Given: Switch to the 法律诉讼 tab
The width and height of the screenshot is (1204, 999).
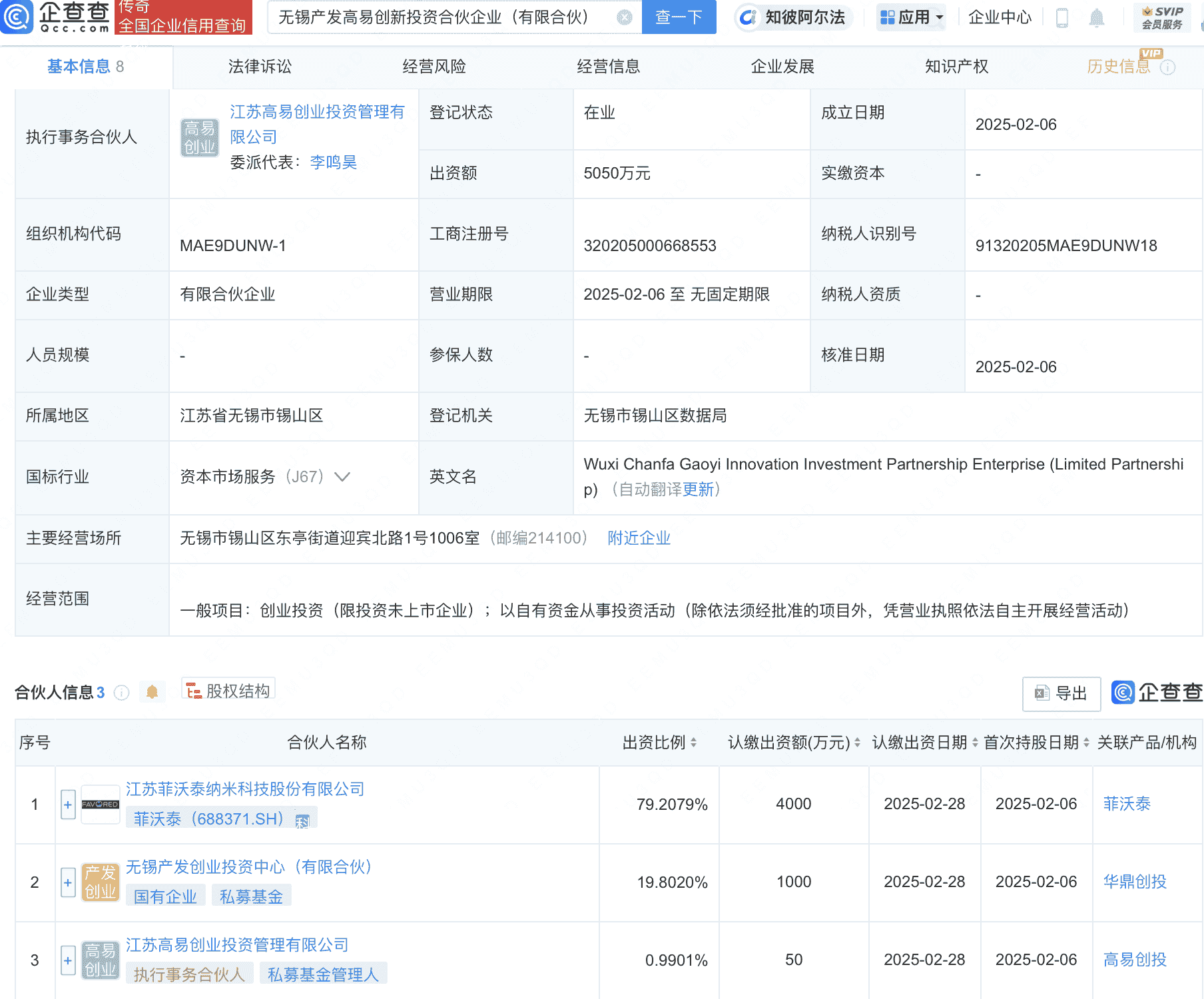Looking at the screenshot, I should coord(260,67).
